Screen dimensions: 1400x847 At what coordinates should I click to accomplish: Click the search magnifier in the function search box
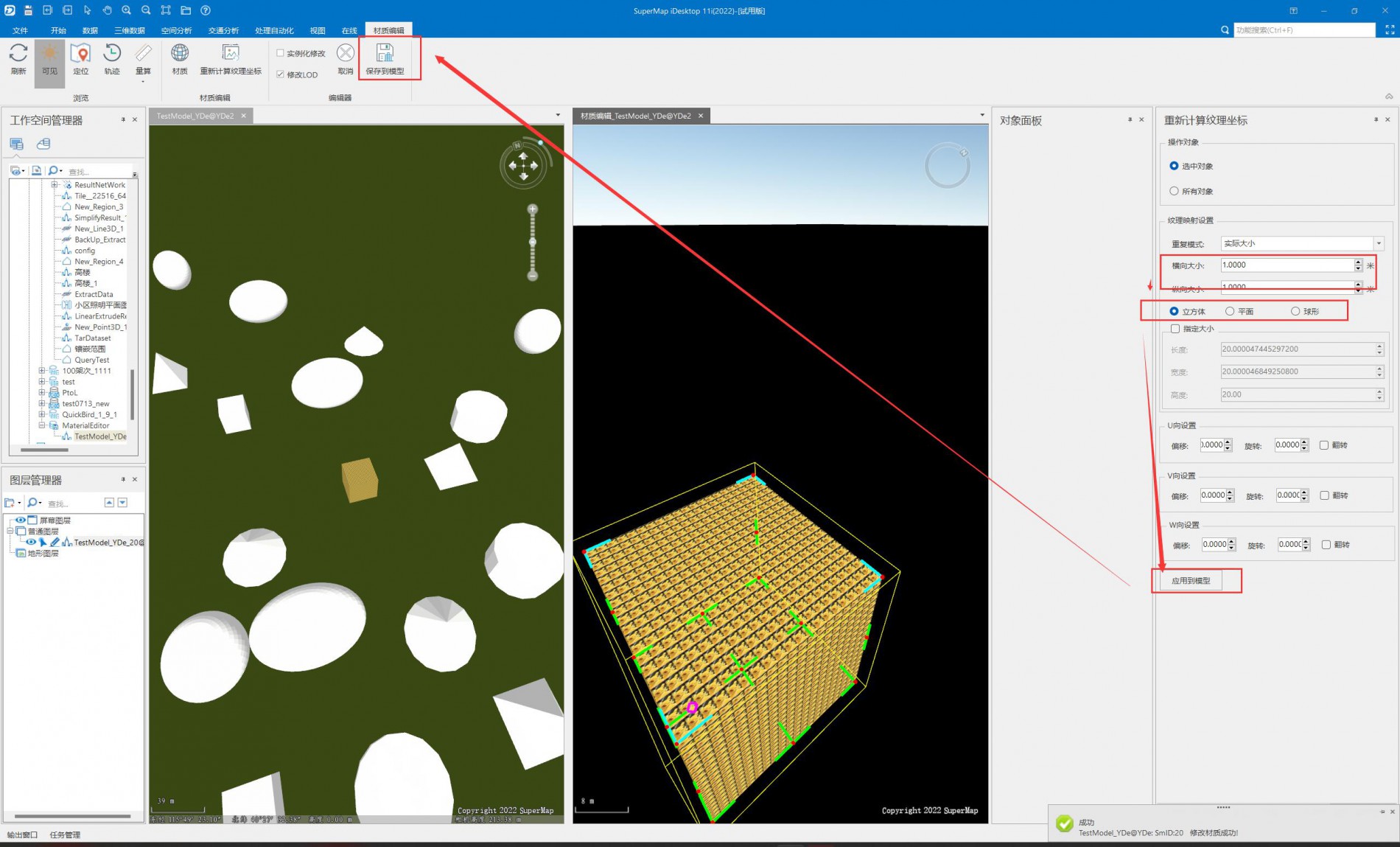(x=1225, y=30)
